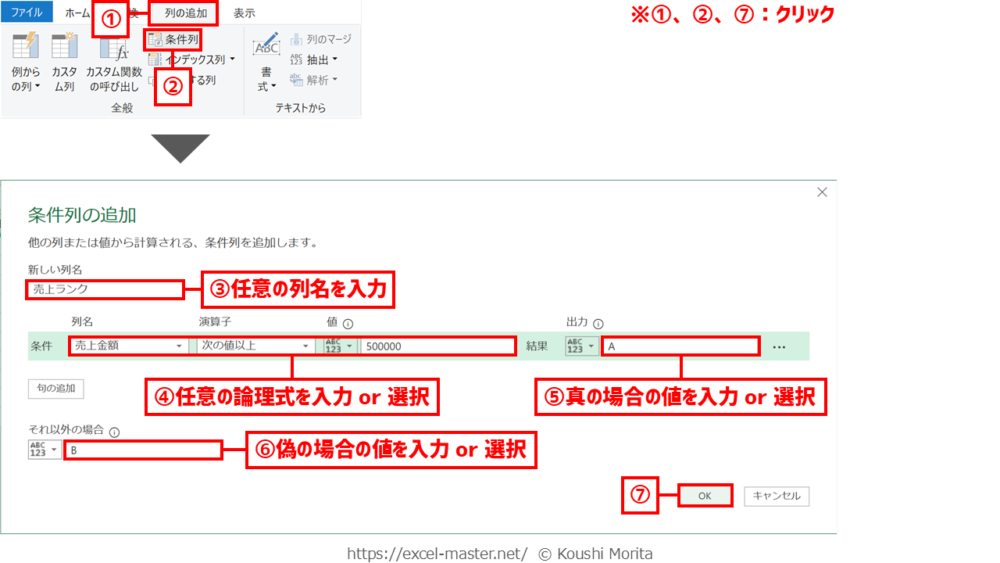Click the 新しい列名 field containing 売上ランク

105,289
